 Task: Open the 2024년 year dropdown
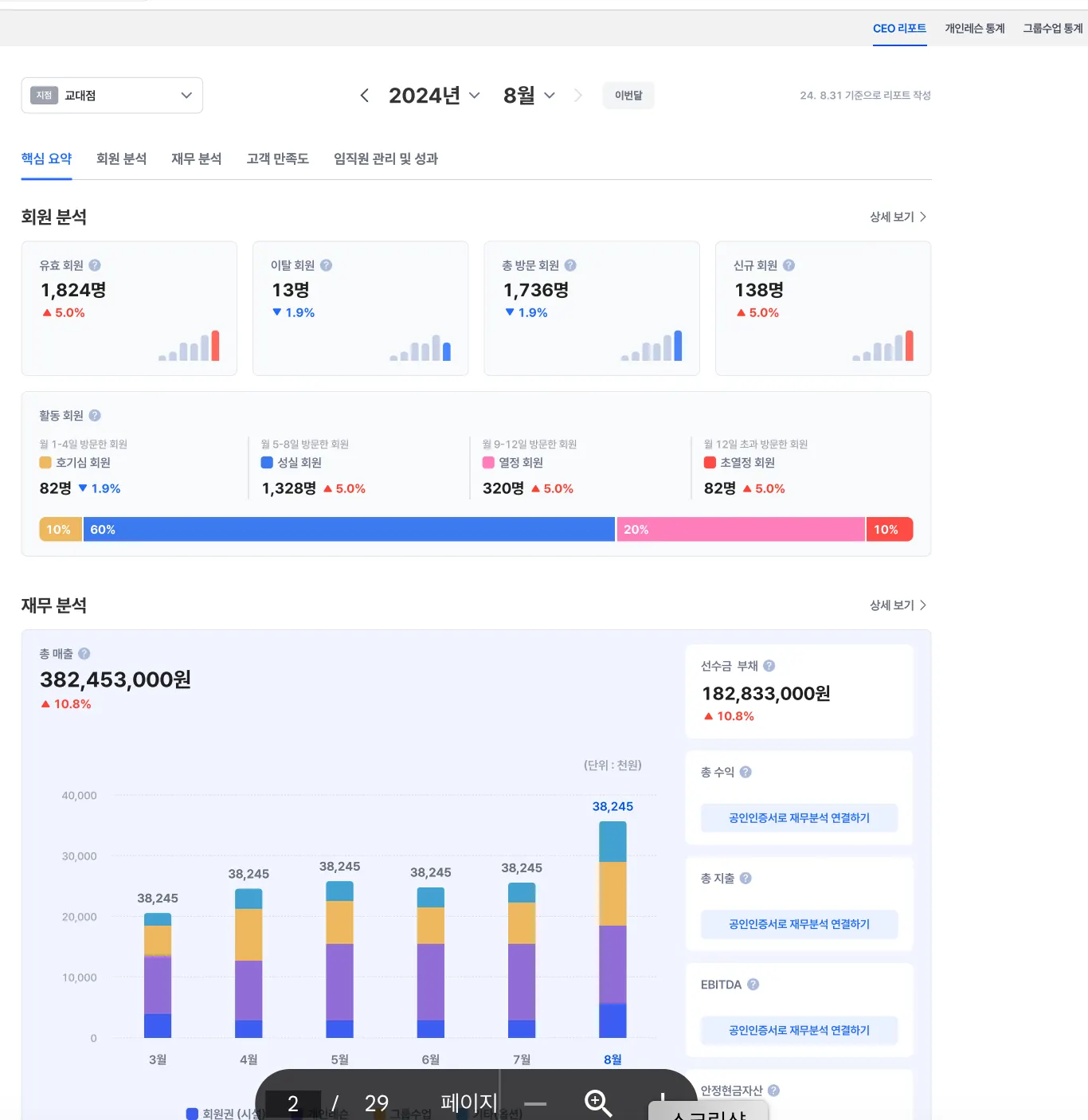coord(434,96)
